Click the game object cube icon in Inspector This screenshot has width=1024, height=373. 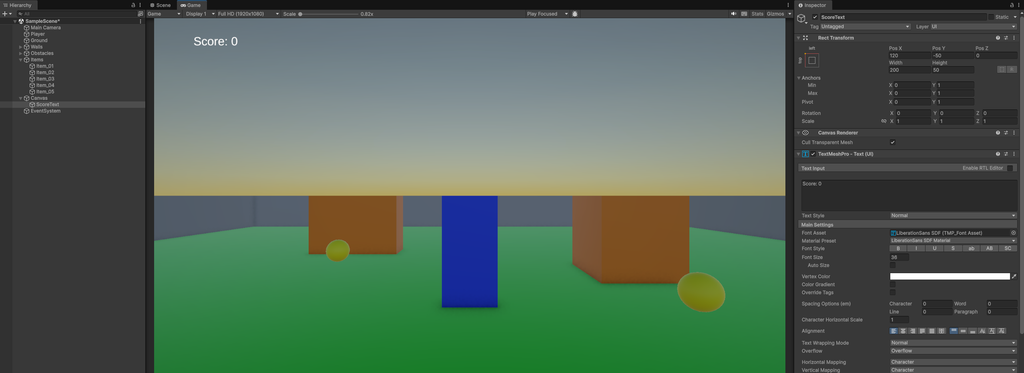[x=801, y=18]
